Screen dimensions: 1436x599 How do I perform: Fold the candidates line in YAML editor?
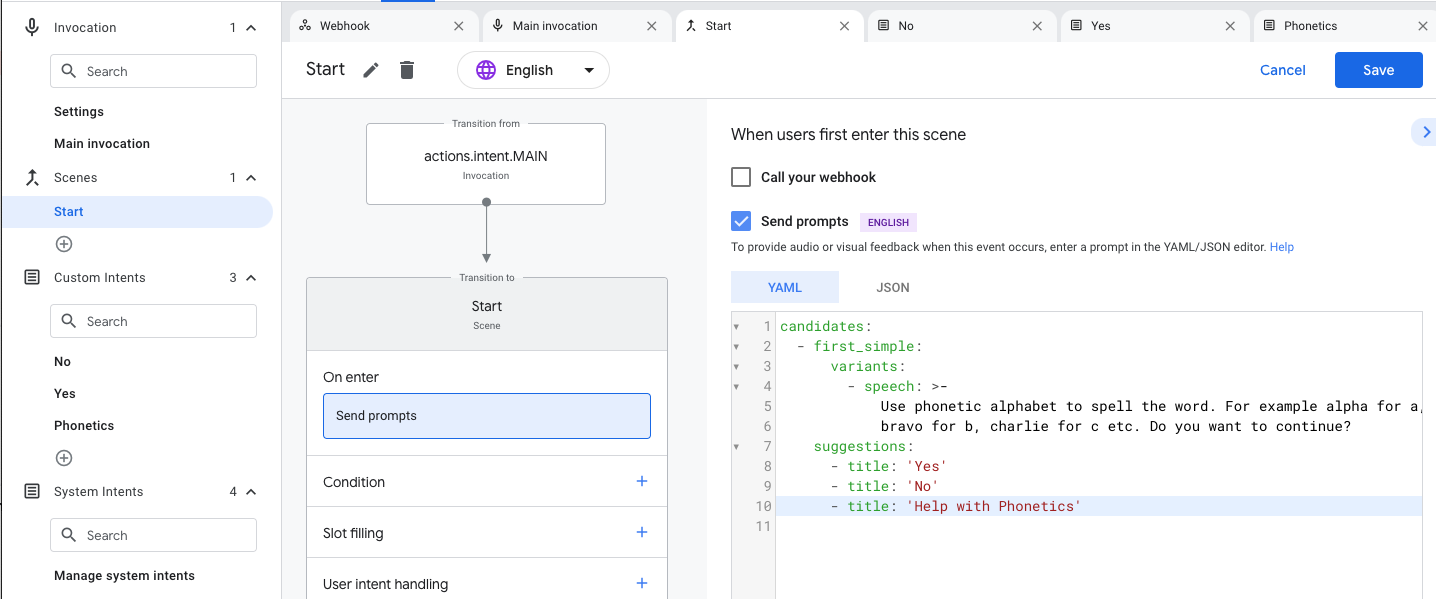737,327
